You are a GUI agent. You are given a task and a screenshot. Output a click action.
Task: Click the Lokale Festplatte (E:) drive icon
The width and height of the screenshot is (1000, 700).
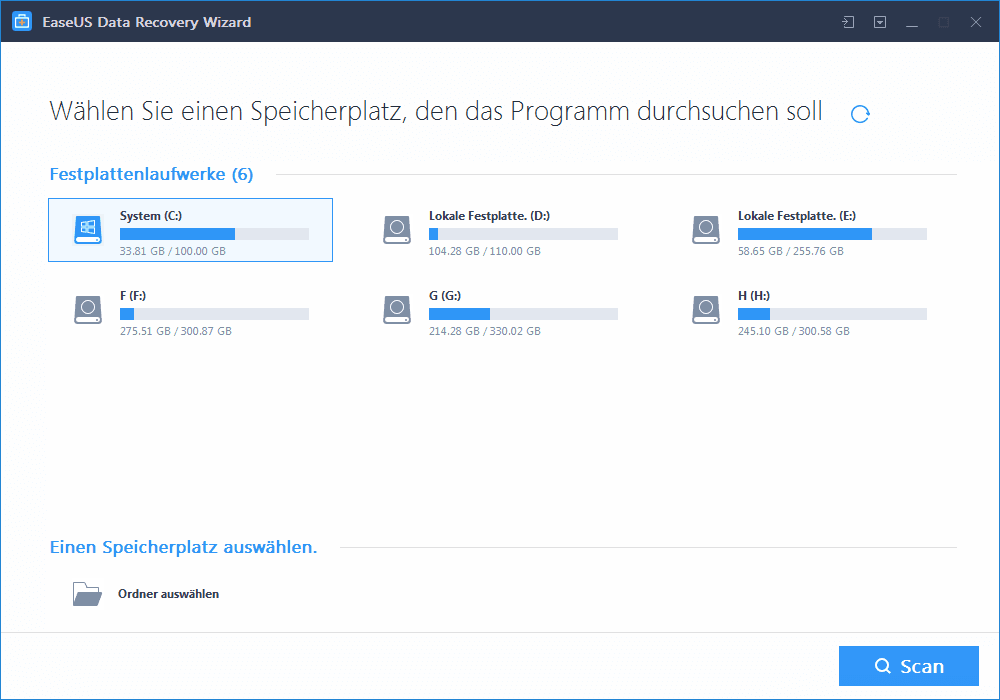706,229
